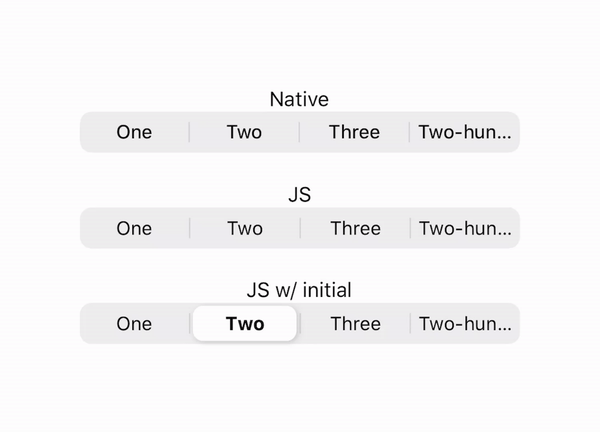The width and height of the screenshot is (600, 432).
Task: Click divider between One and Two in middle JS
Action: 189,228
